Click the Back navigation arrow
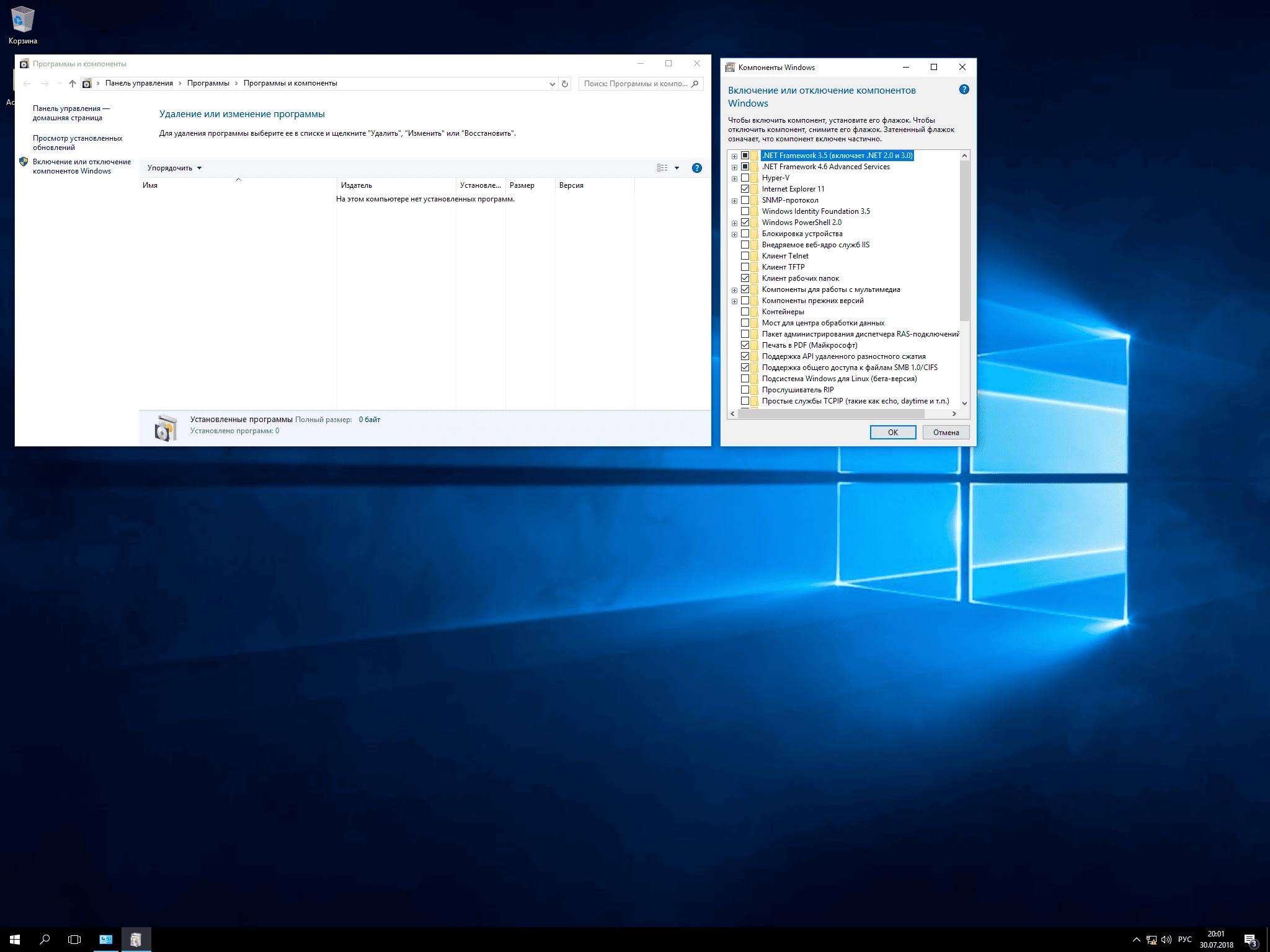Viewport: 1270px width, 952px height. pyautogui.click(x=27, y=83)
